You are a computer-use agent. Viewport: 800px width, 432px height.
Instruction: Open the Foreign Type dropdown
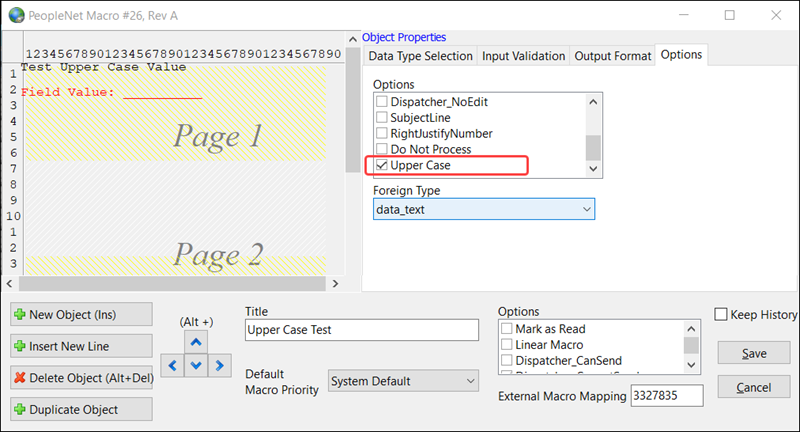484,209
